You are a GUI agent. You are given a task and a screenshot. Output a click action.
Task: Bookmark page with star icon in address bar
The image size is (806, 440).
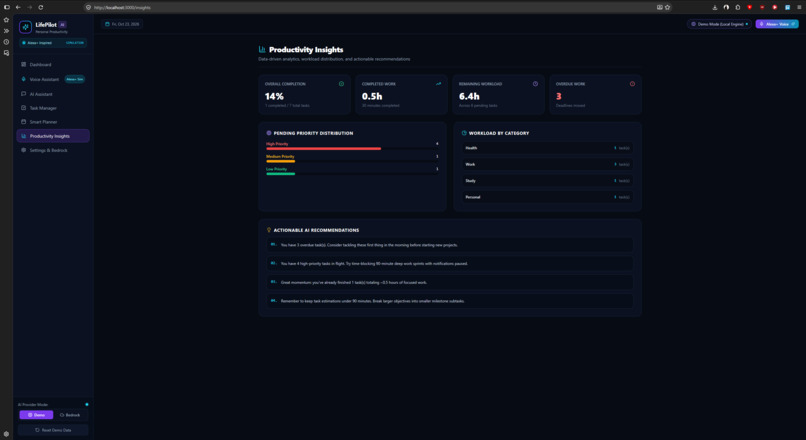[667, 7]
